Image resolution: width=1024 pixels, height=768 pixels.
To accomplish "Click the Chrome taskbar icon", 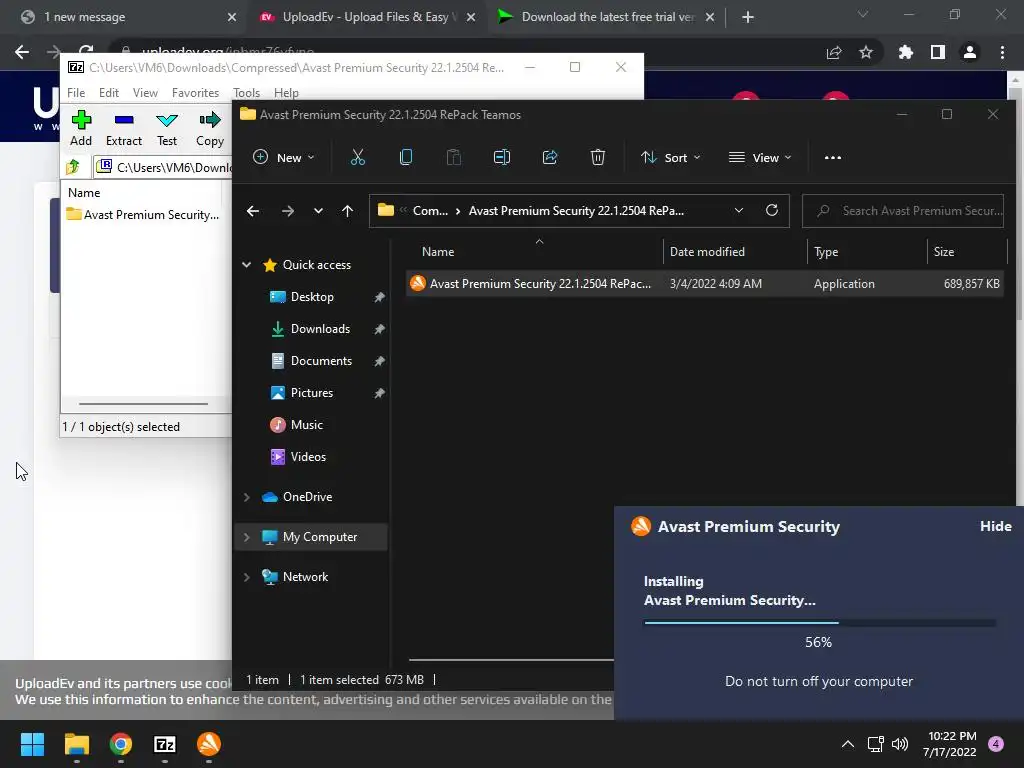I will point(121,744).
